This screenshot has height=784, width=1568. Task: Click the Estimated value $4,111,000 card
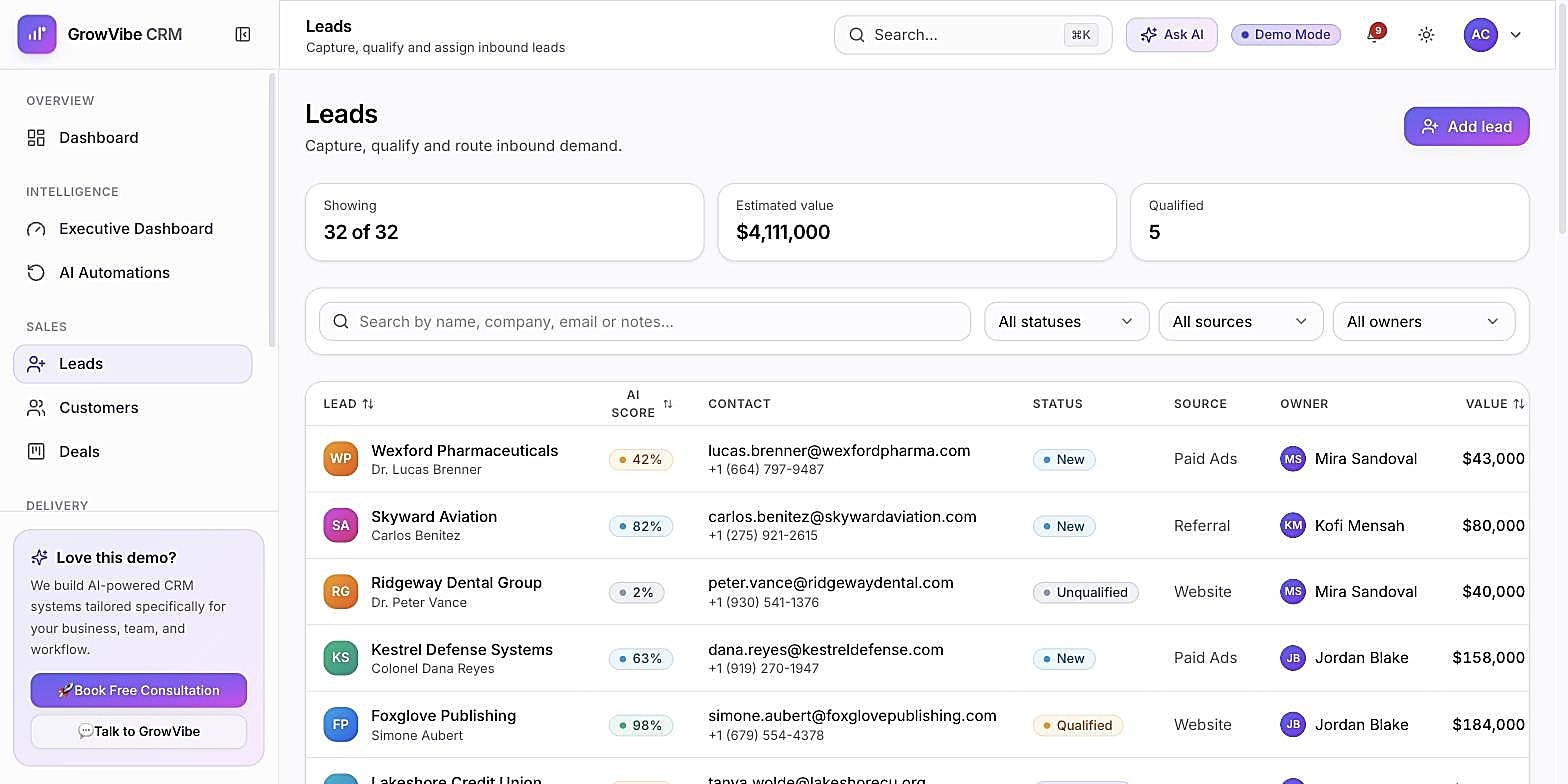coord(917,222)
